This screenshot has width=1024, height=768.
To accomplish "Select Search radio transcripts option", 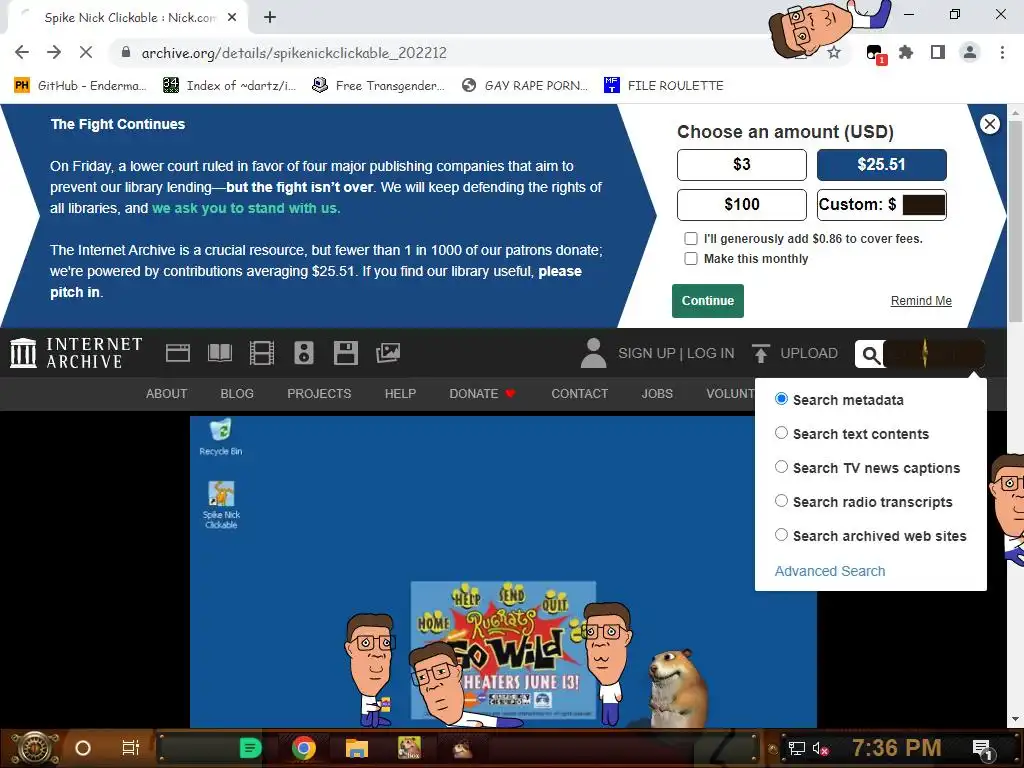I will coord(781,501).
